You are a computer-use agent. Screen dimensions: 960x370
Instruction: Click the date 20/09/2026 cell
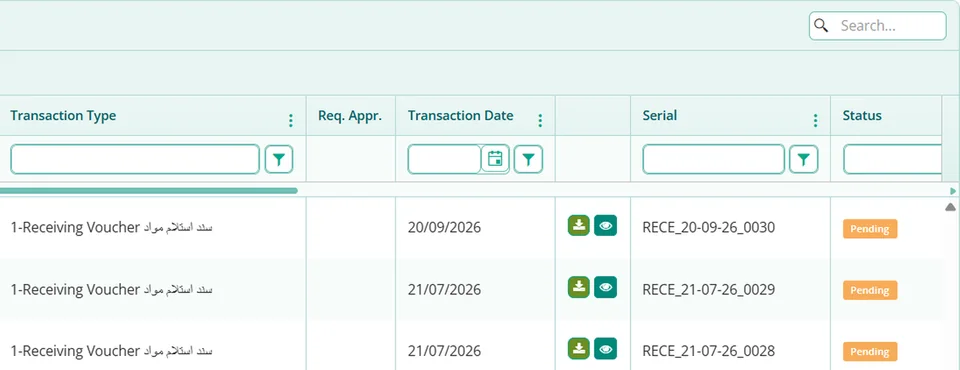pyautogui.click(x=444, y=228)
